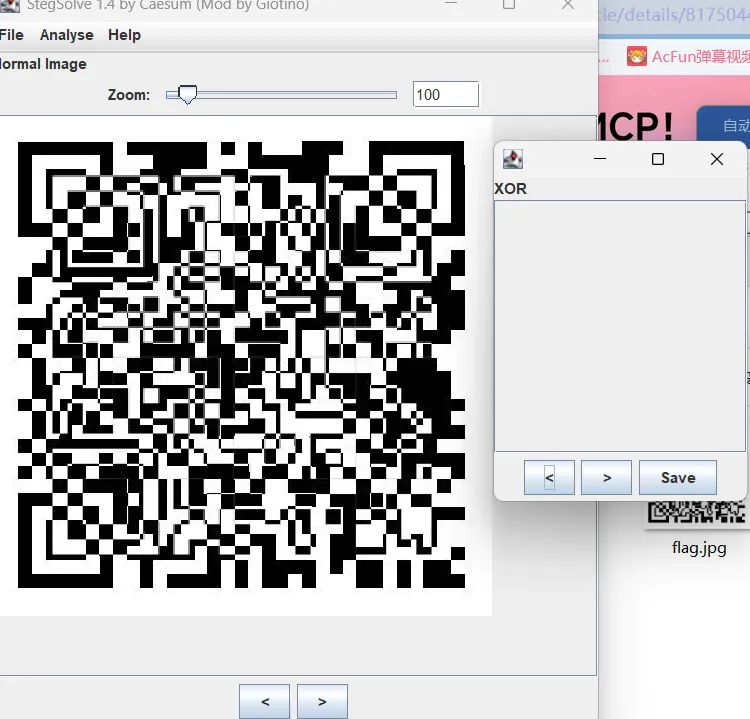Save the XOR combined image
750x719 pixels.
678,477
